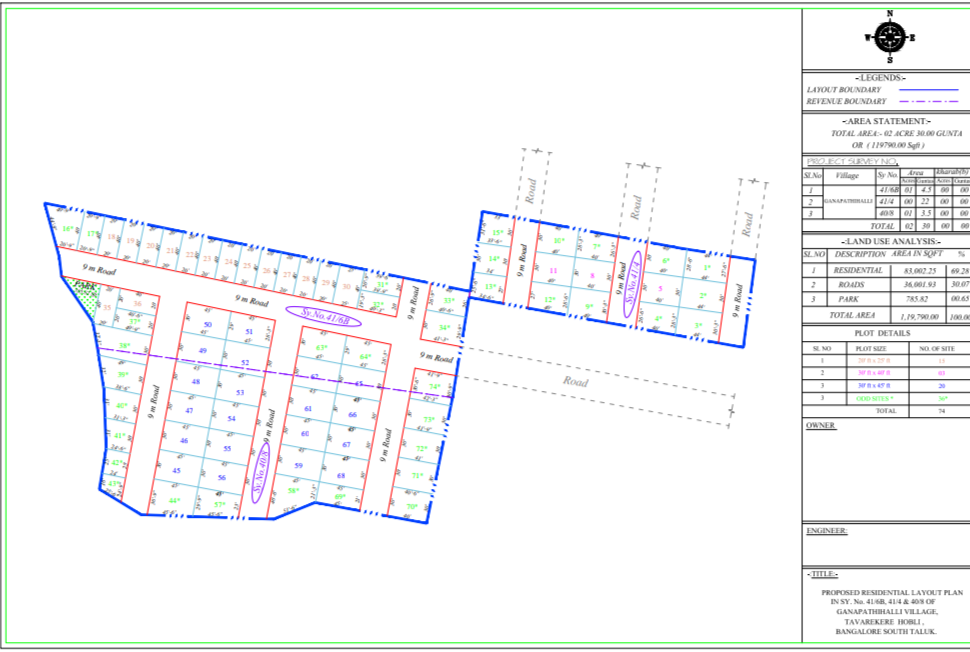Click the "41/6B" survey number table cell
The image size is (970, 652).
pyautogui.click(x=889, y=190)
